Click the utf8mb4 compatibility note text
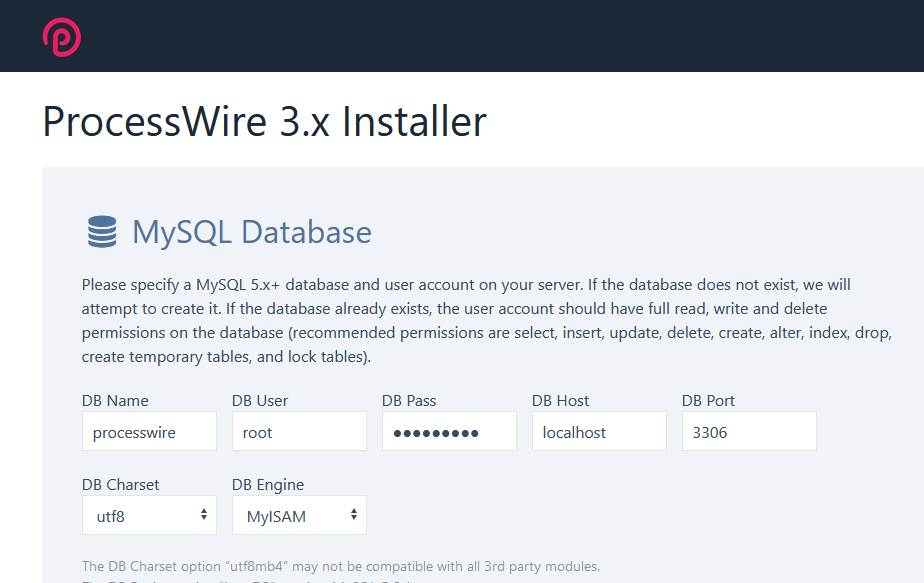924x583 pixels. click(340, 567)
